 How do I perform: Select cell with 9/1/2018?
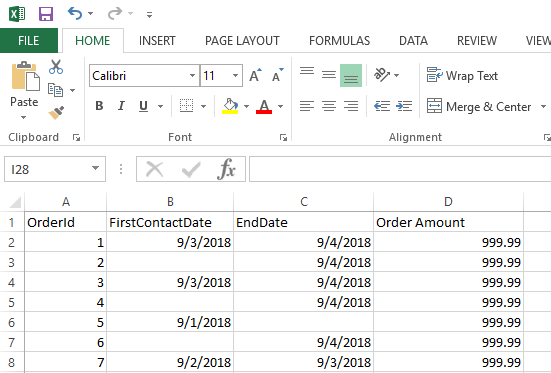click(170, 322)
